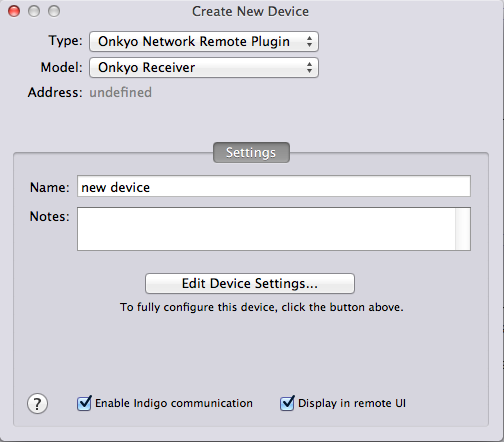Screen dimensions: 504x442
Task: Select the Settings tab
Action: 251,153
